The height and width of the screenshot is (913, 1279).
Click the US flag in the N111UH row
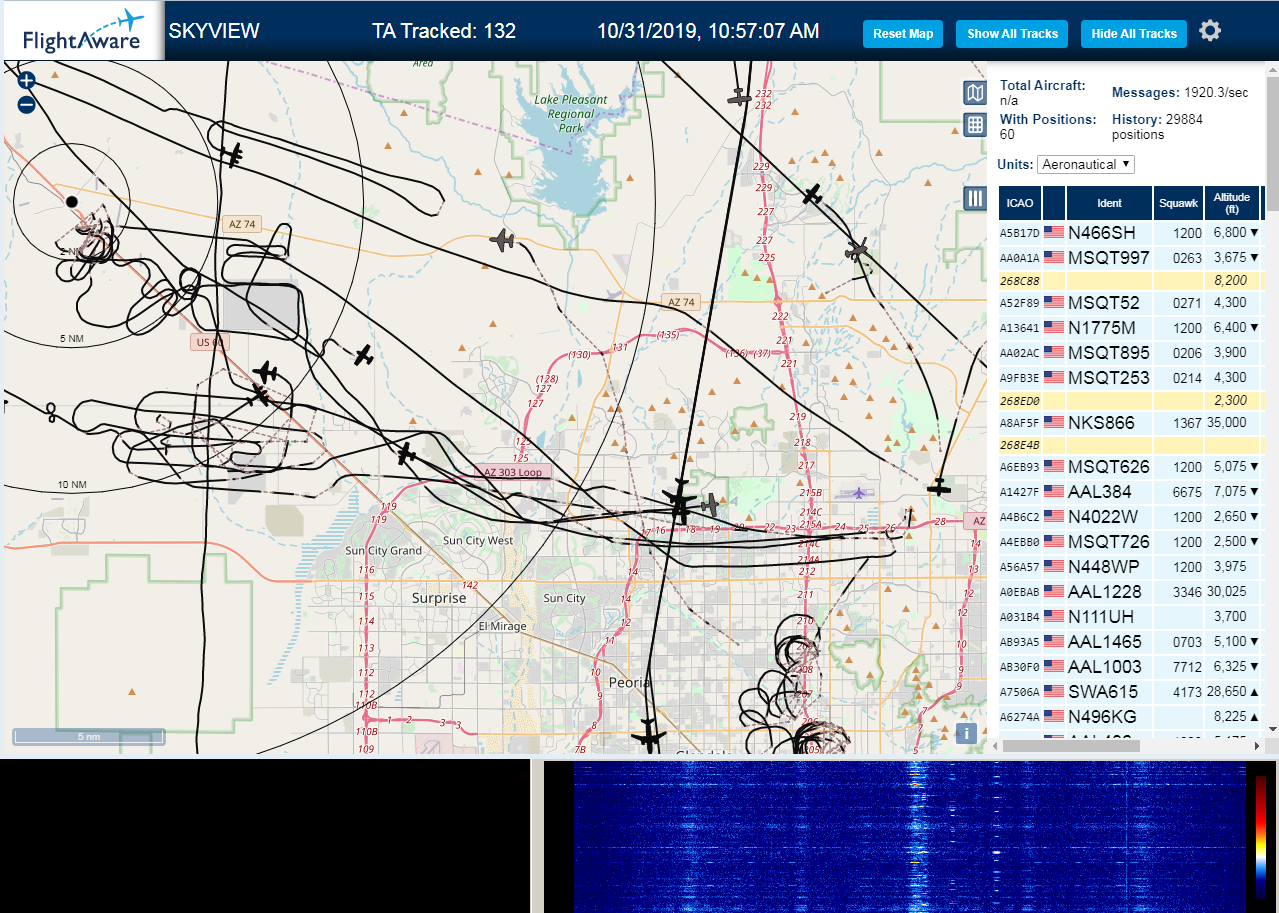[x=1054, y=616]
